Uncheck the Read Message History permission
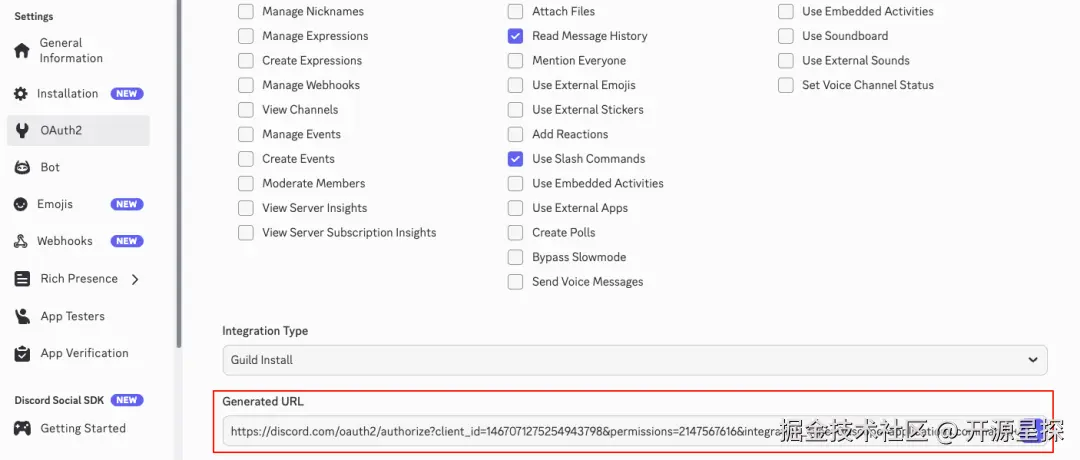Viewport: 1080px width, 460px height. pos(515,36)
